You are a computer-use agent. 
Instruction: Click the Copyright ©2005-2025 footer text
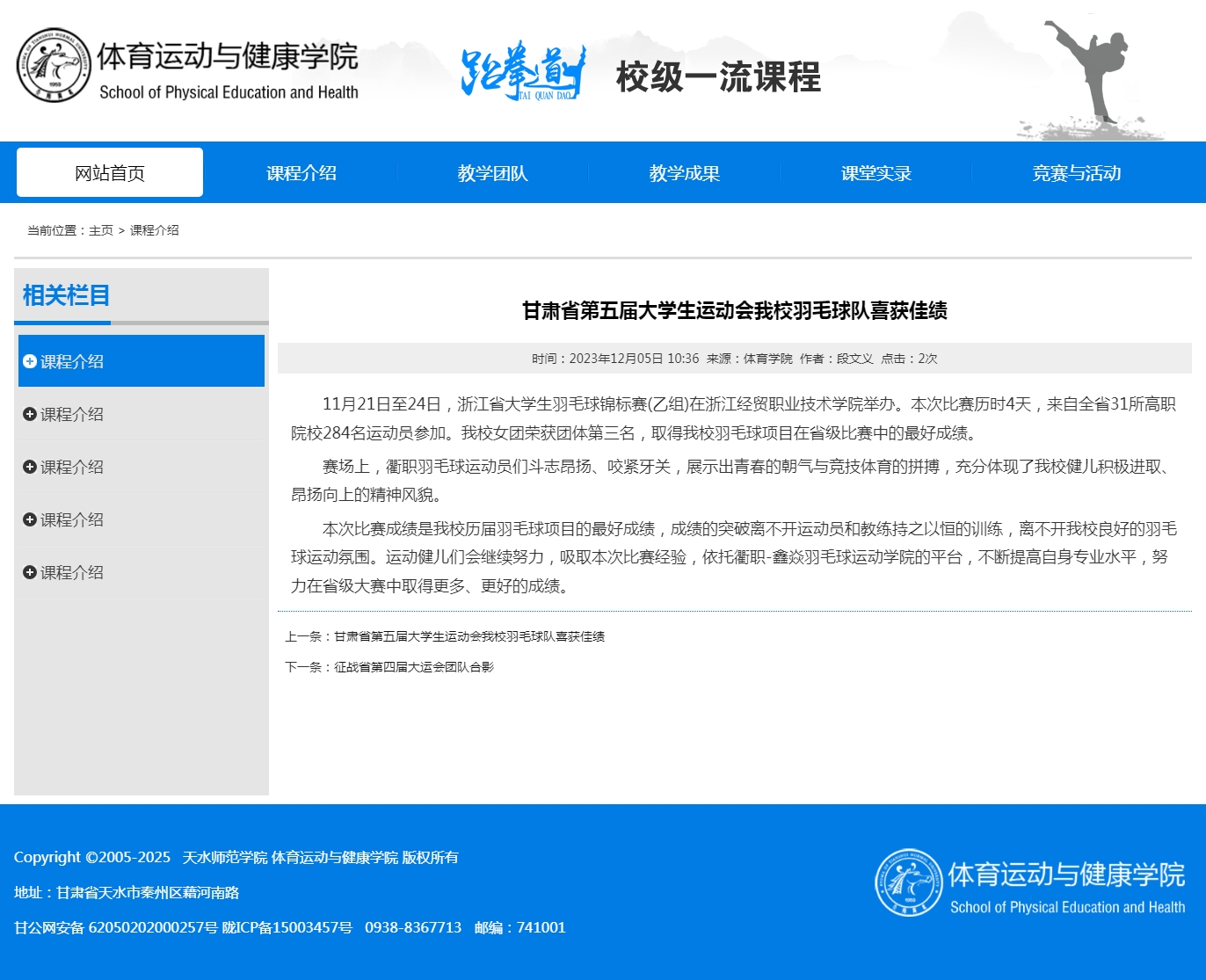(x=92, y=857)
